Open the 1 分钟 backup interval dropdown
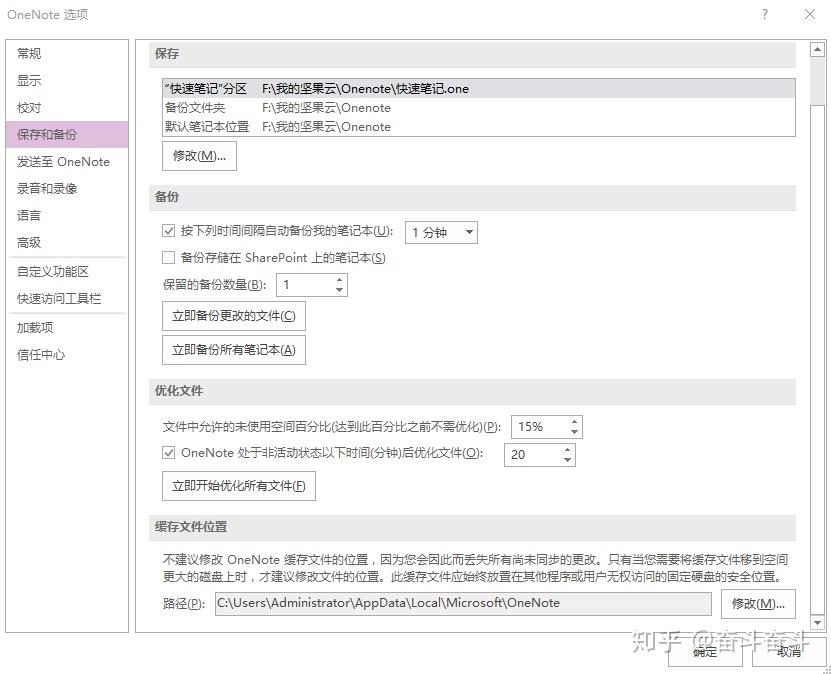 click(441, 232)
